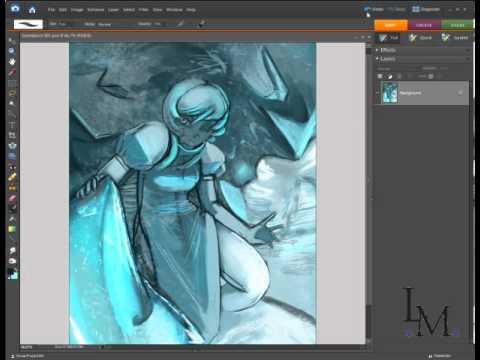Toggle visibility of the Background layer

pos(378,93)
